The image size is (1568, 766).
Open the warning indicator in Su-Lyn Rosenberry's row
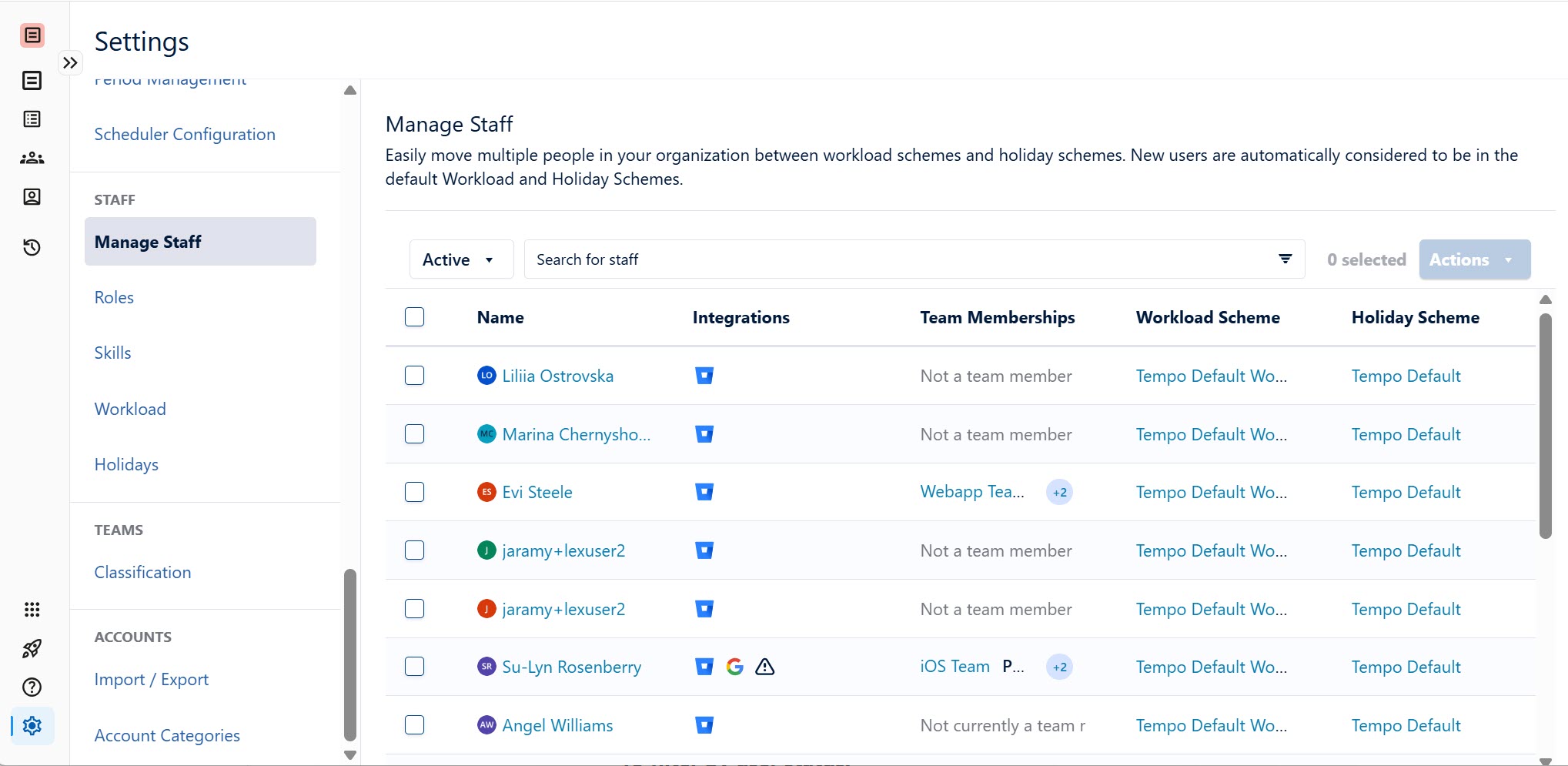[764, 667]
